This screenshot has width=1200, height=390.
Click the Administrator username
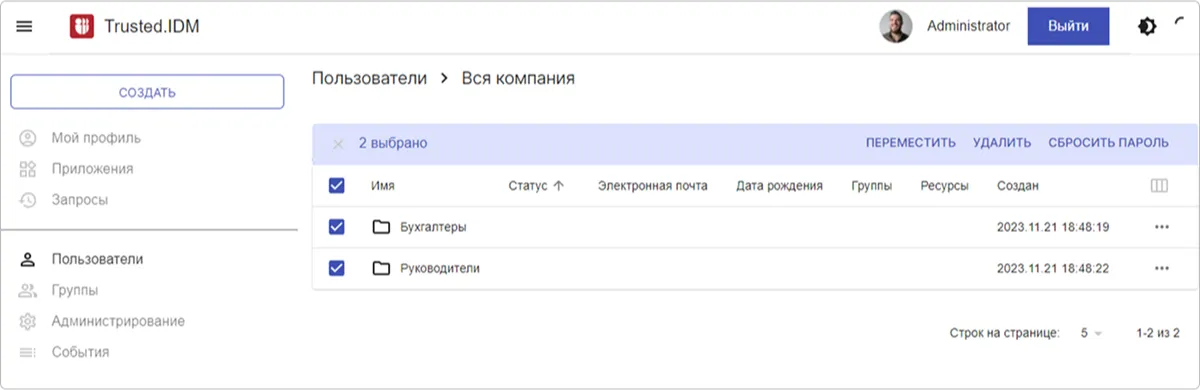pyautogui.click(x=969, y=26)
